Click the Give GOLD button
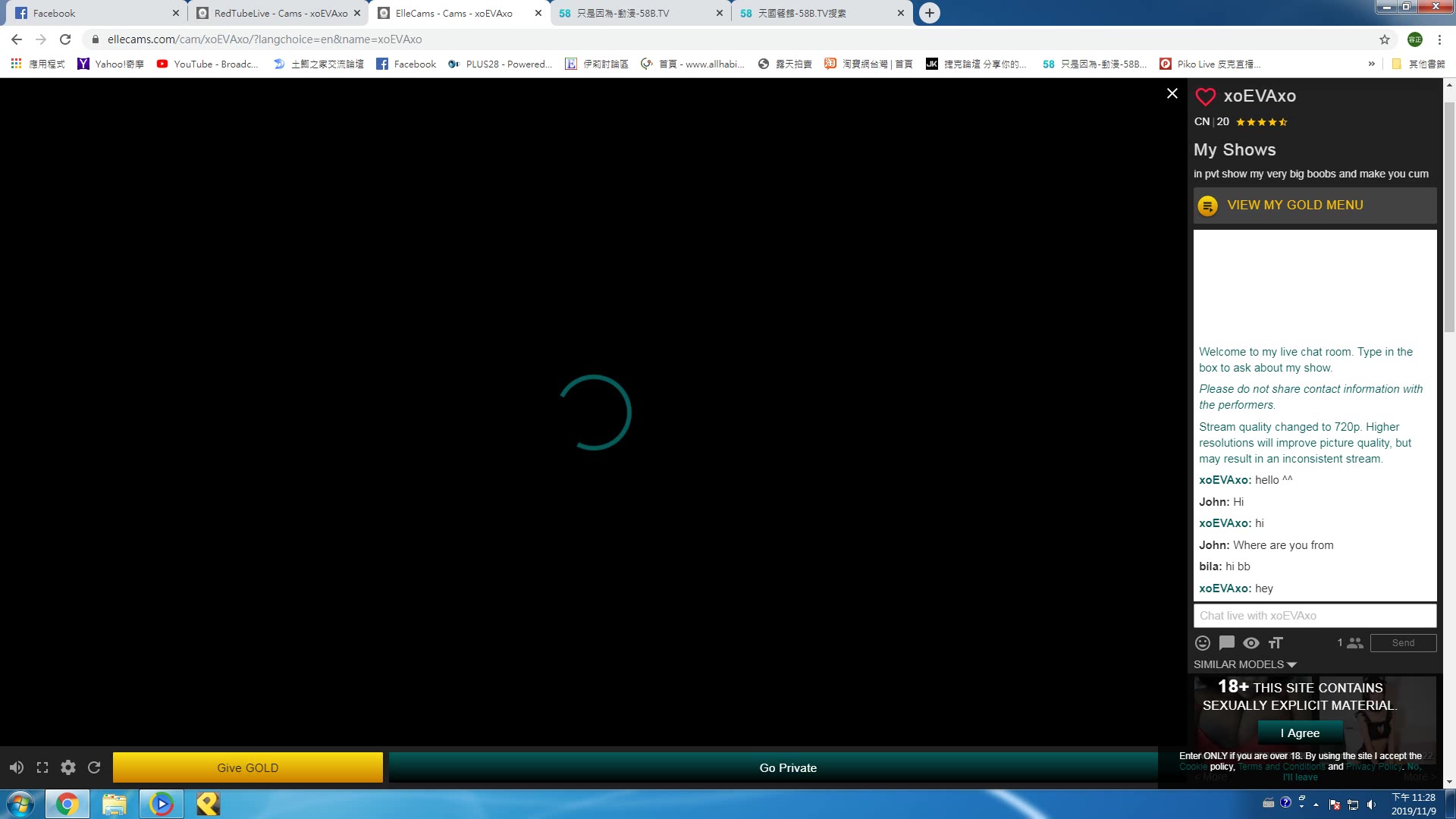Viewport: 1456px width, 819px height. pyautogui.click(x=248, y=767)
